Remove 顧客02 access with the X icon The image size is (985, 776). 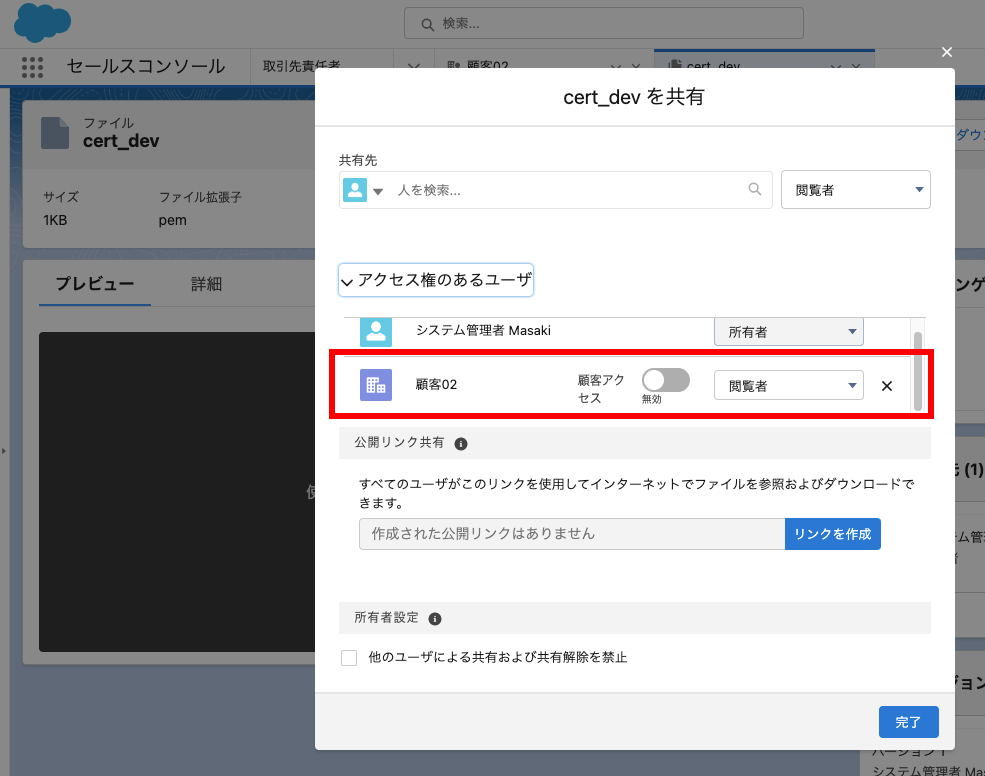tap(886, 386)
